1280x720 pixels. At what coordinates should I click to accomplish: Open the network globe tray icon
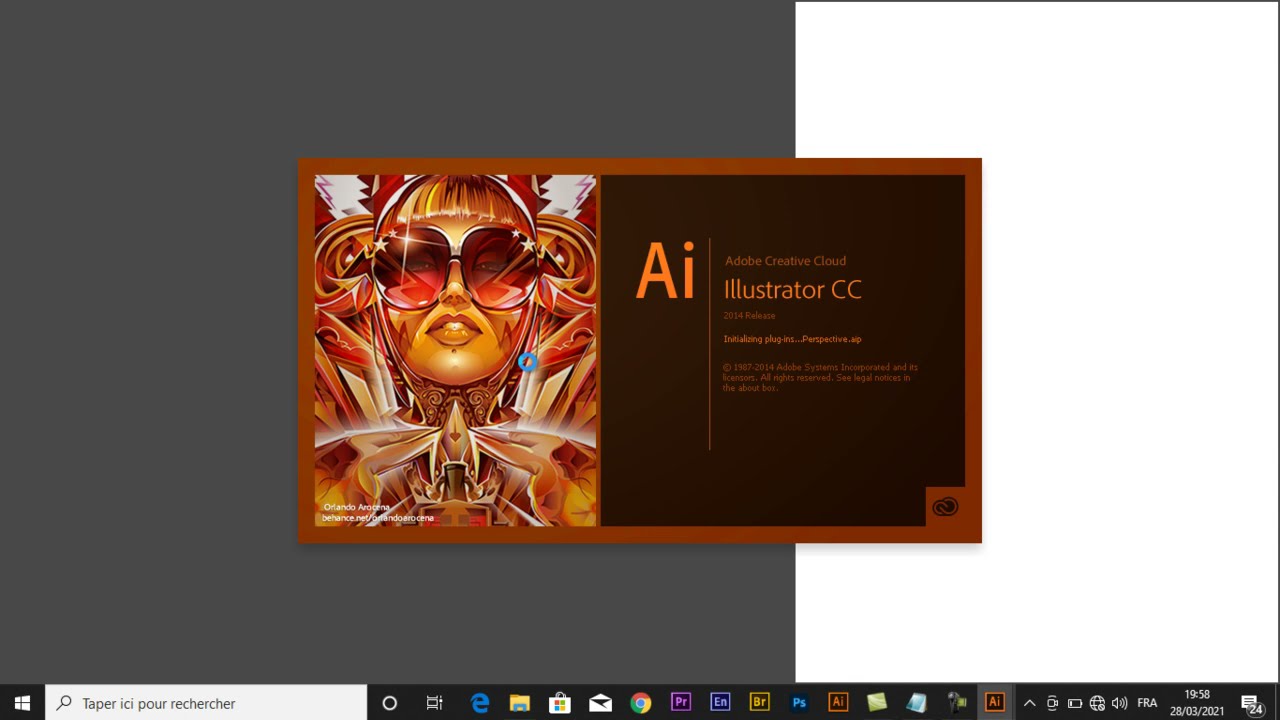coord(1097,703)
